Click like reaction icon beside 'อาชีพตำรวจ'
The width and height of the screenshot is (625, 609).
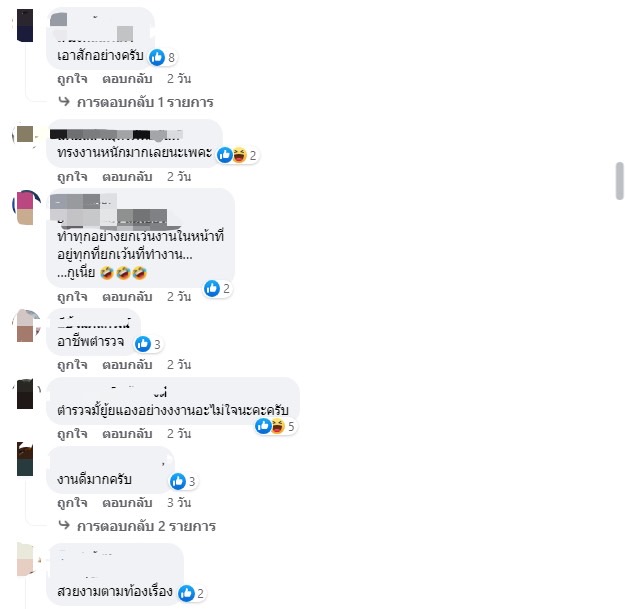point(143,344)
